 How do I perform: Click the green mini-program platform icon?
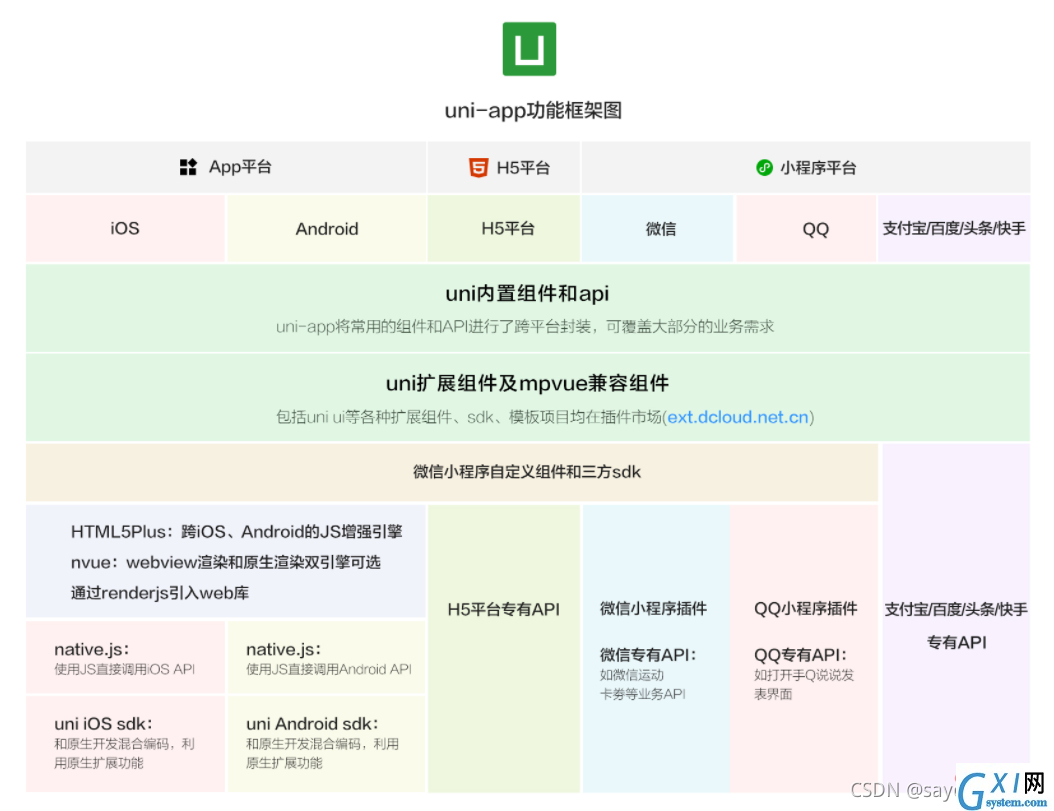tap(764, 167)
